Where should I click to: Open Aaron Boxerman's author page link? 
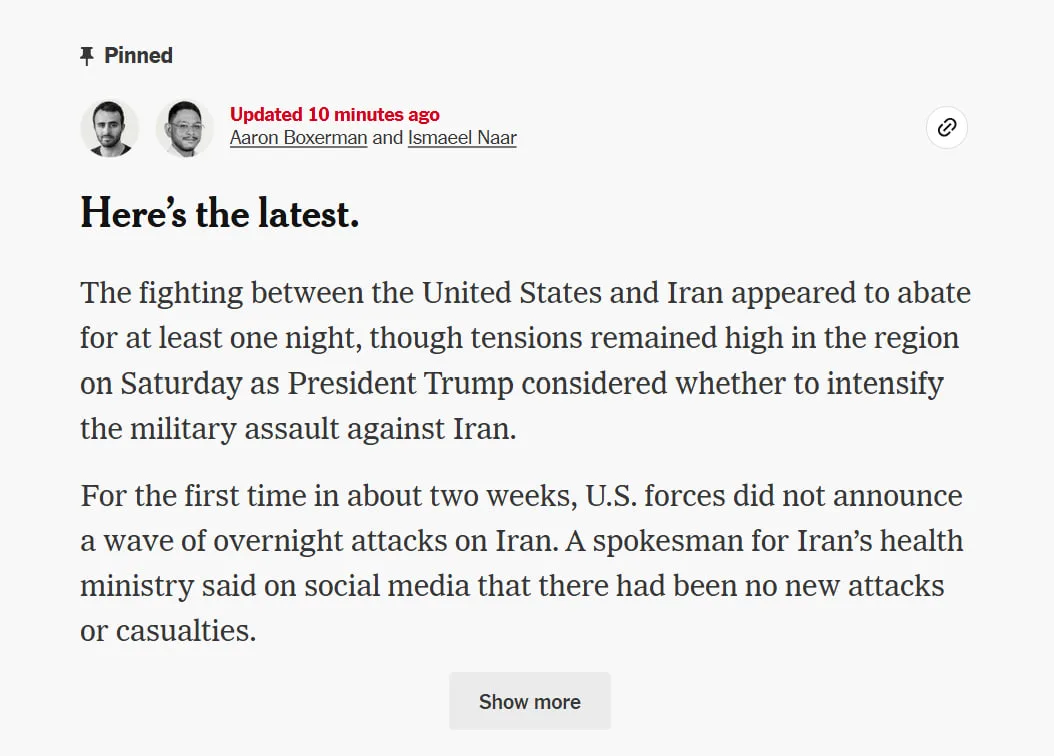point(298,138)
